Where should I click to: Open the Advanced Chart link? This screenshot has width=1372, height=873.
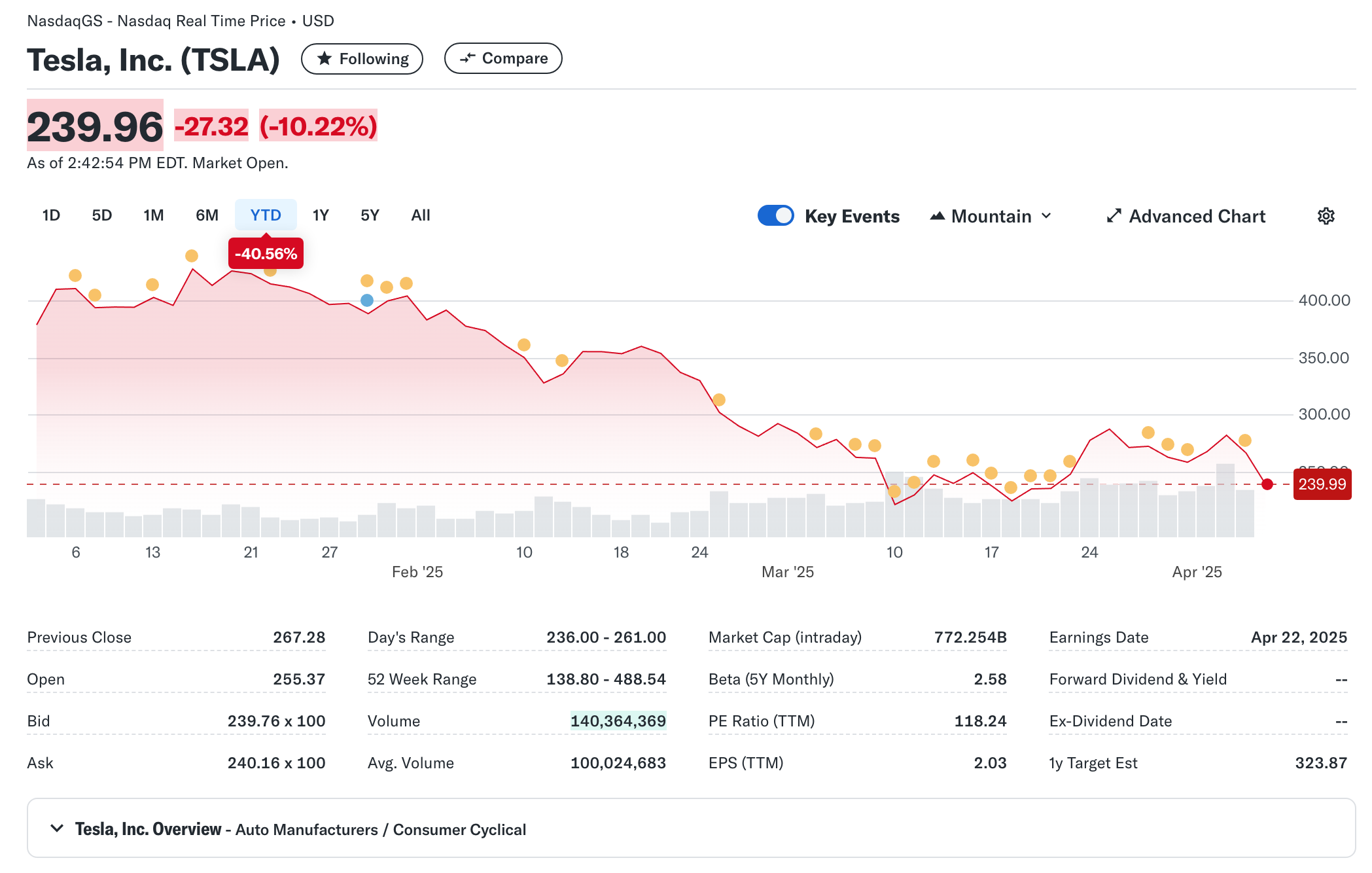click(x=1186, y=216)
